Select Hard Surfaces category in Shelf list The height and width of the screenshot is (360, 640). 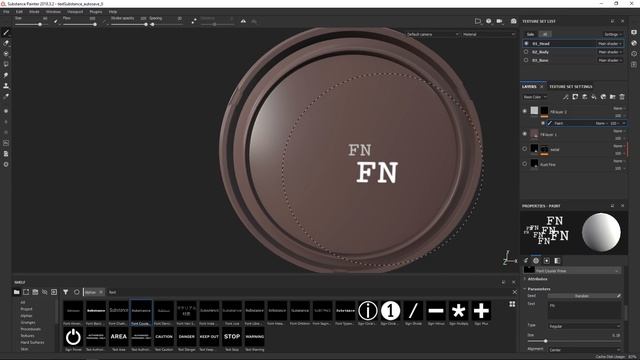[32, 342]
